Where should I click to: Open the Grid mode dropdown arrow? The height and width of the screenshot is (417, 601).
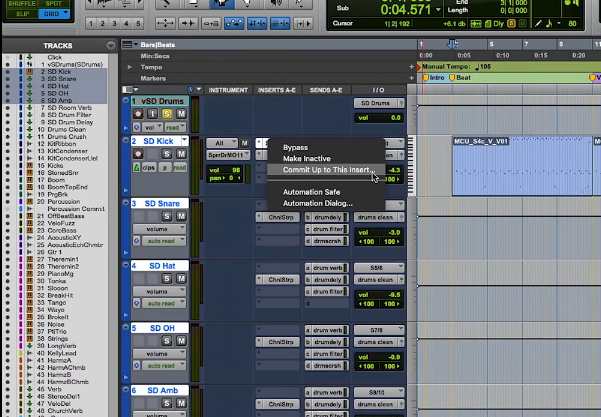click(66, 13)
